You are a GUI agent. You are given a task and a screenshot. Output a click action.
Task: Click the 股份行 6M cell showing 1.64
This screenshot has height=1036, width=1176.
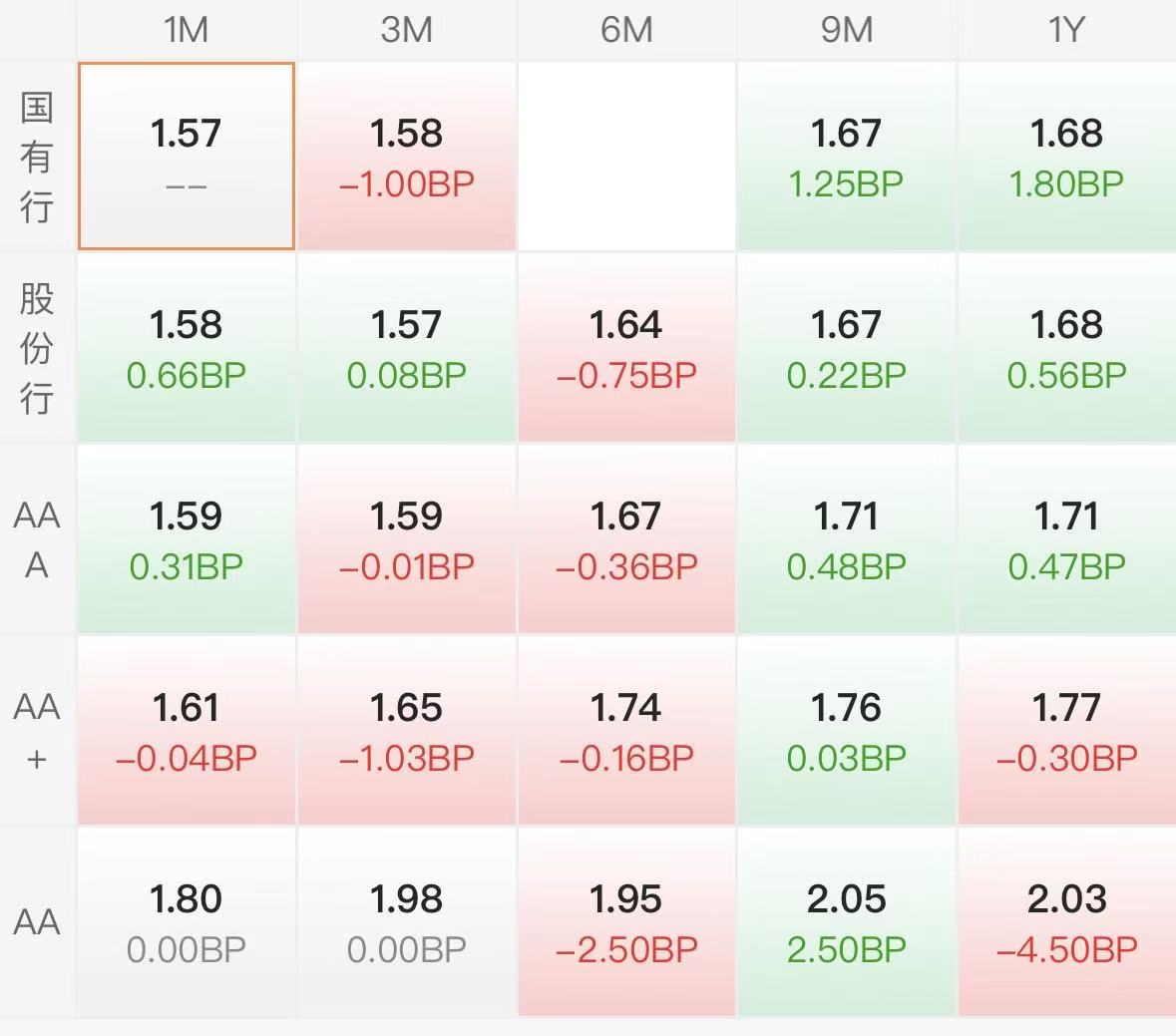[626, 348]
